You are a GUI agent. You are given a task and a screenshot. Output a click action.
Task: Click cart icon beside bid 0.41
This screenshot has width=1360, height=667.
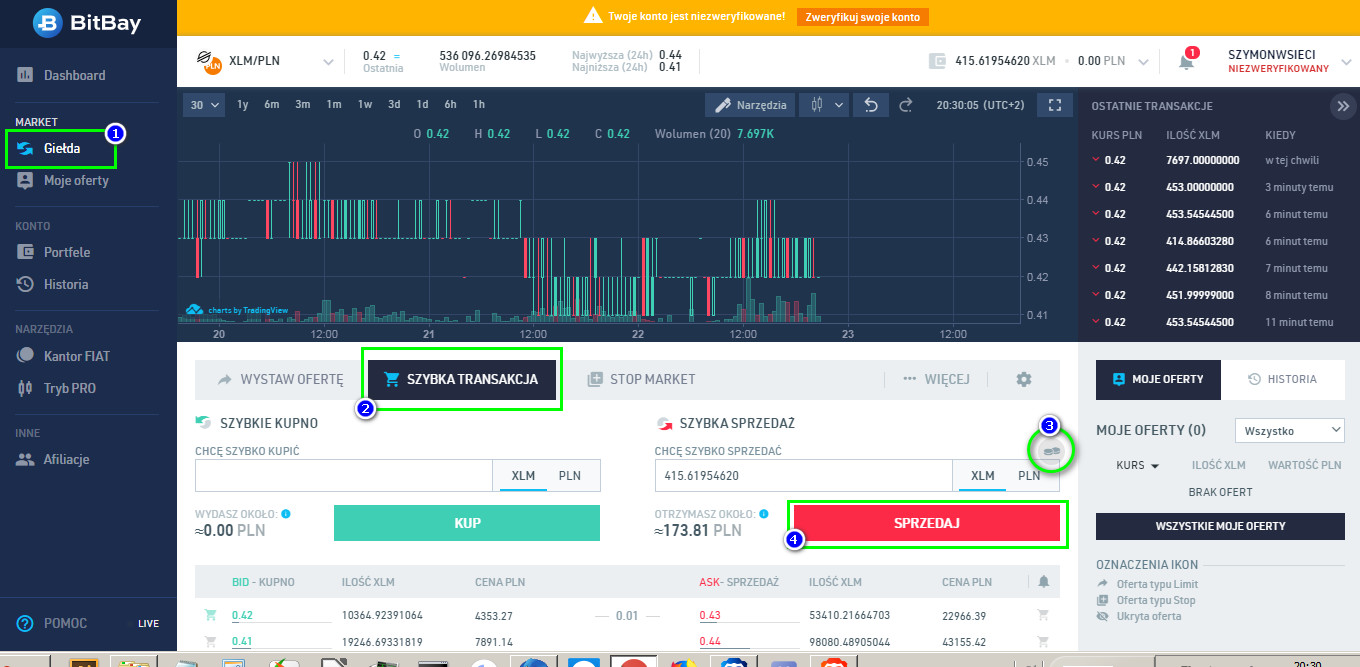coord(210,642)
